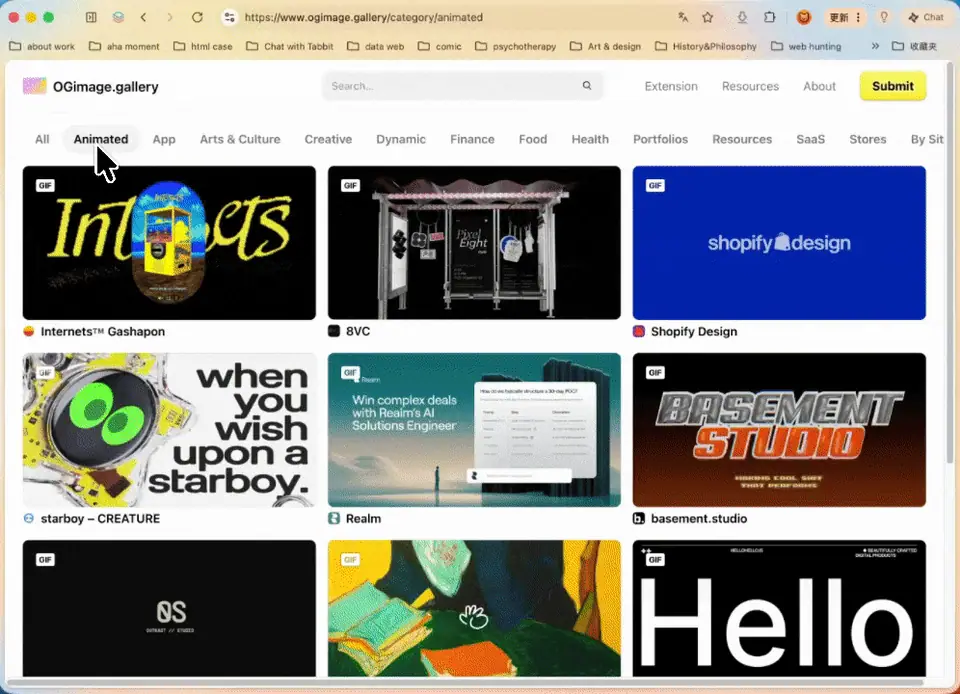Switch to the App category tab
Image resolution: width=960 pixels, height=694 pixels.
[x=164, y=139]
